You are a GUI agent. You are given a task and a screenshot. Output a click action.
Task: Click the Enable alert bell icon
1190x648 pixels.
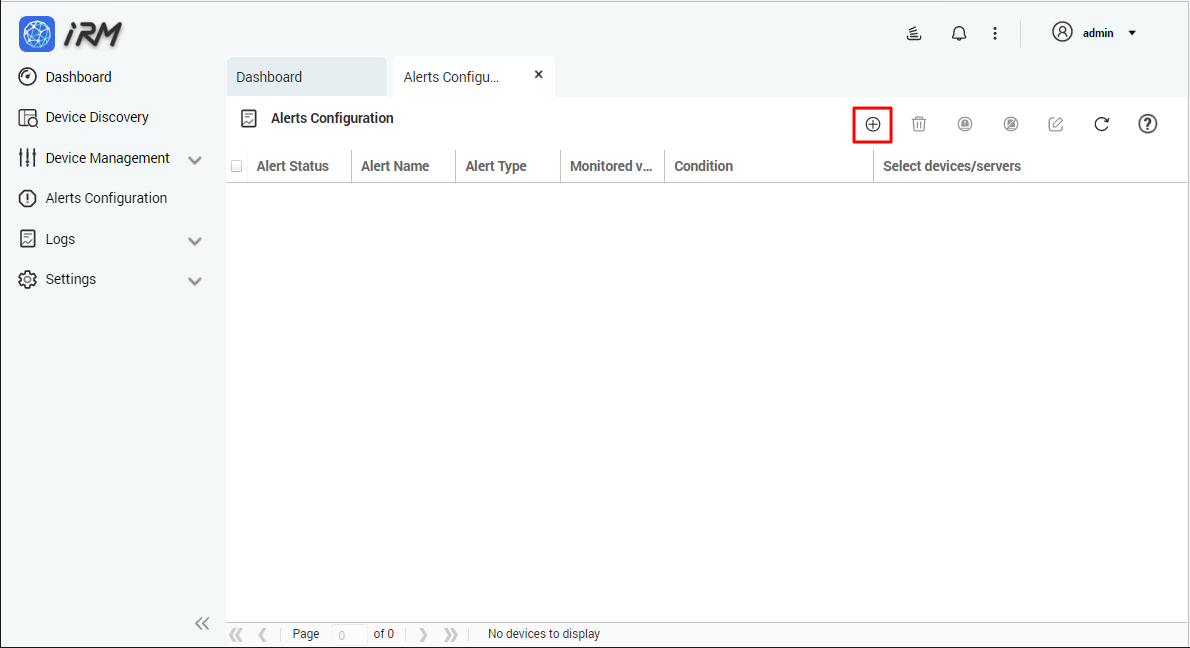click(964, 124)
